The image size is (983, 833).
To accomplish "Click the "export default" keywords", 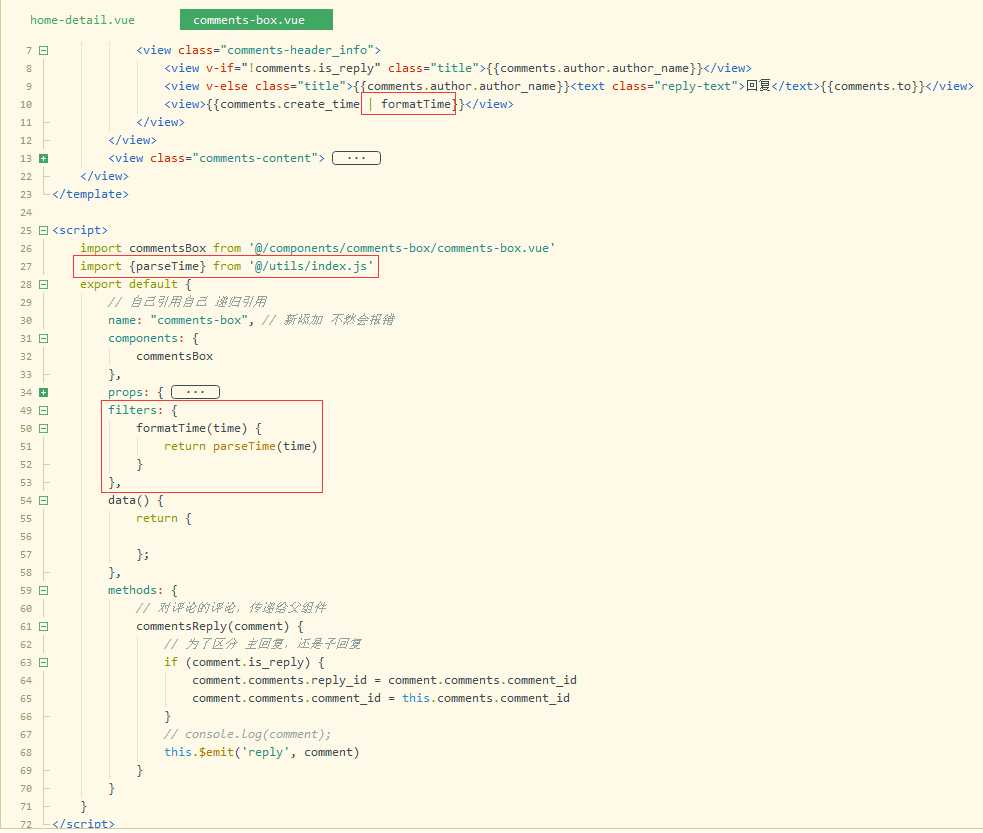I will tap(129, 285).
